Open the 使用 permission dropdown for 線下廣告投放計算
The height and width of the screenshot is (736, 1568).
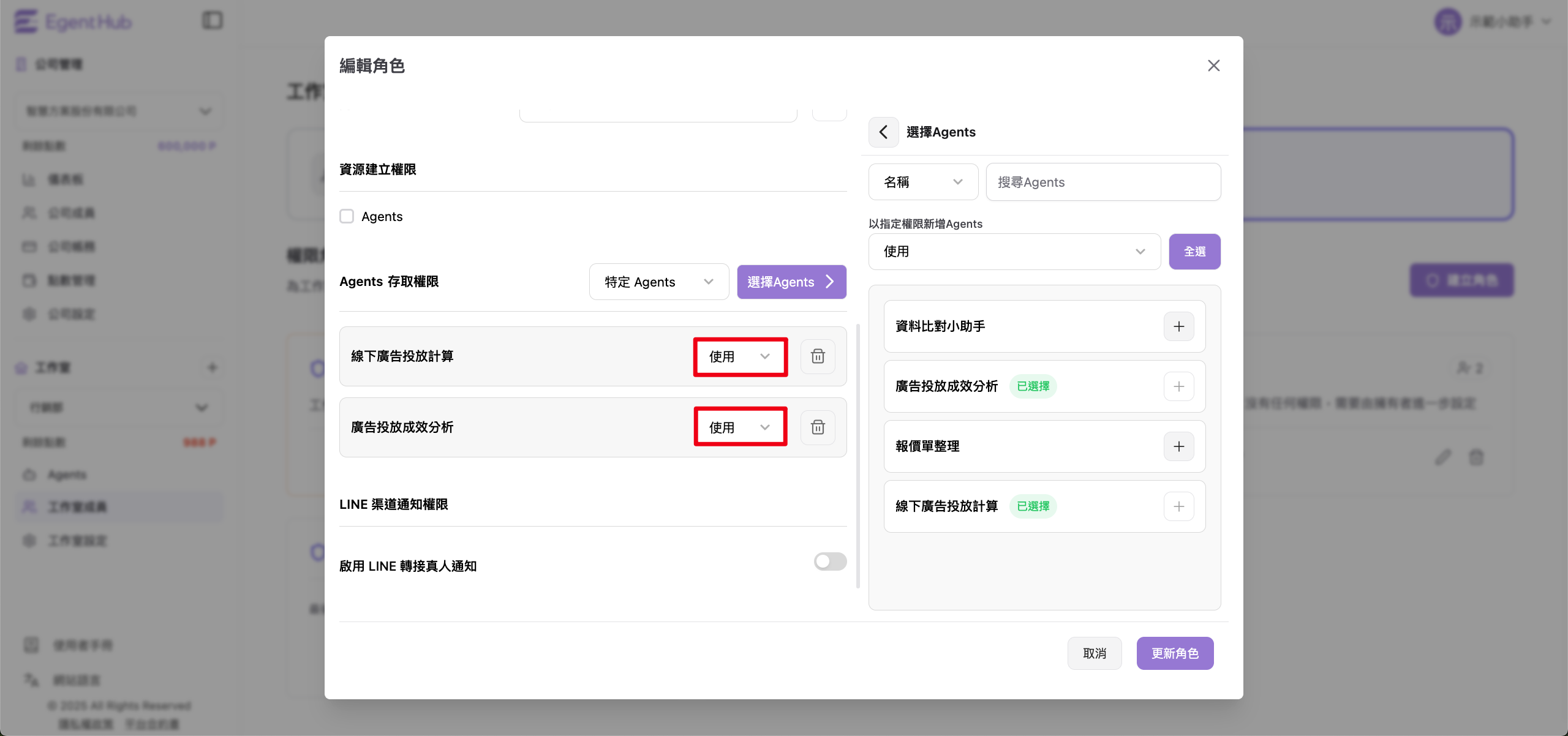point(740,356)
